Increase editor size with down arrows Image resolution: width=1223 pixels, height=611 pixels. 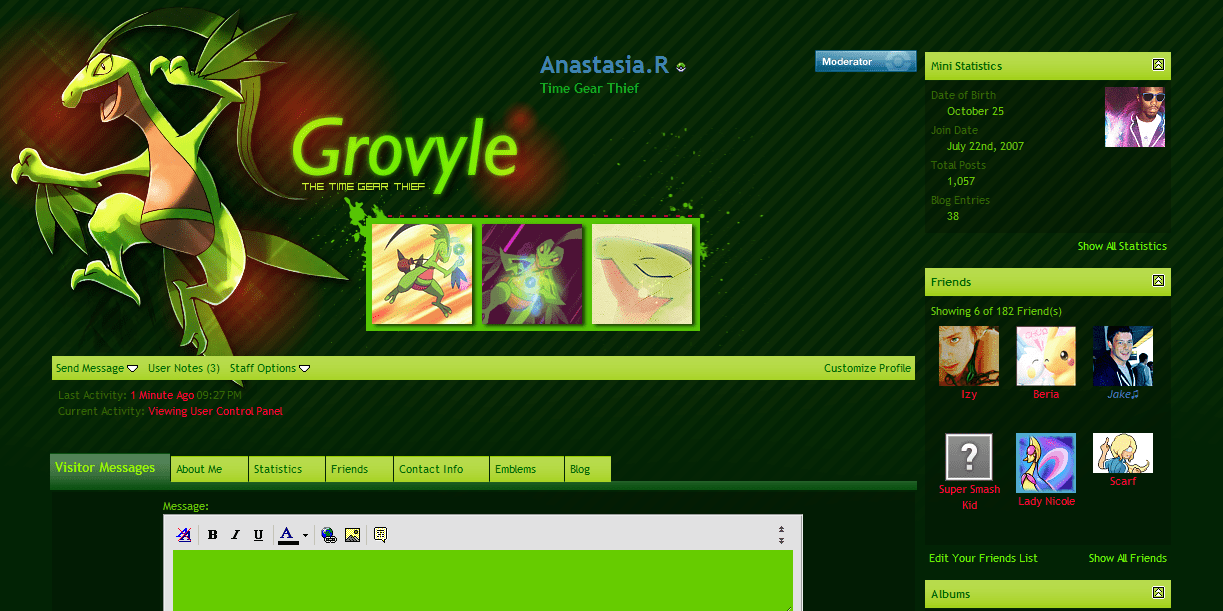point(781,541)
